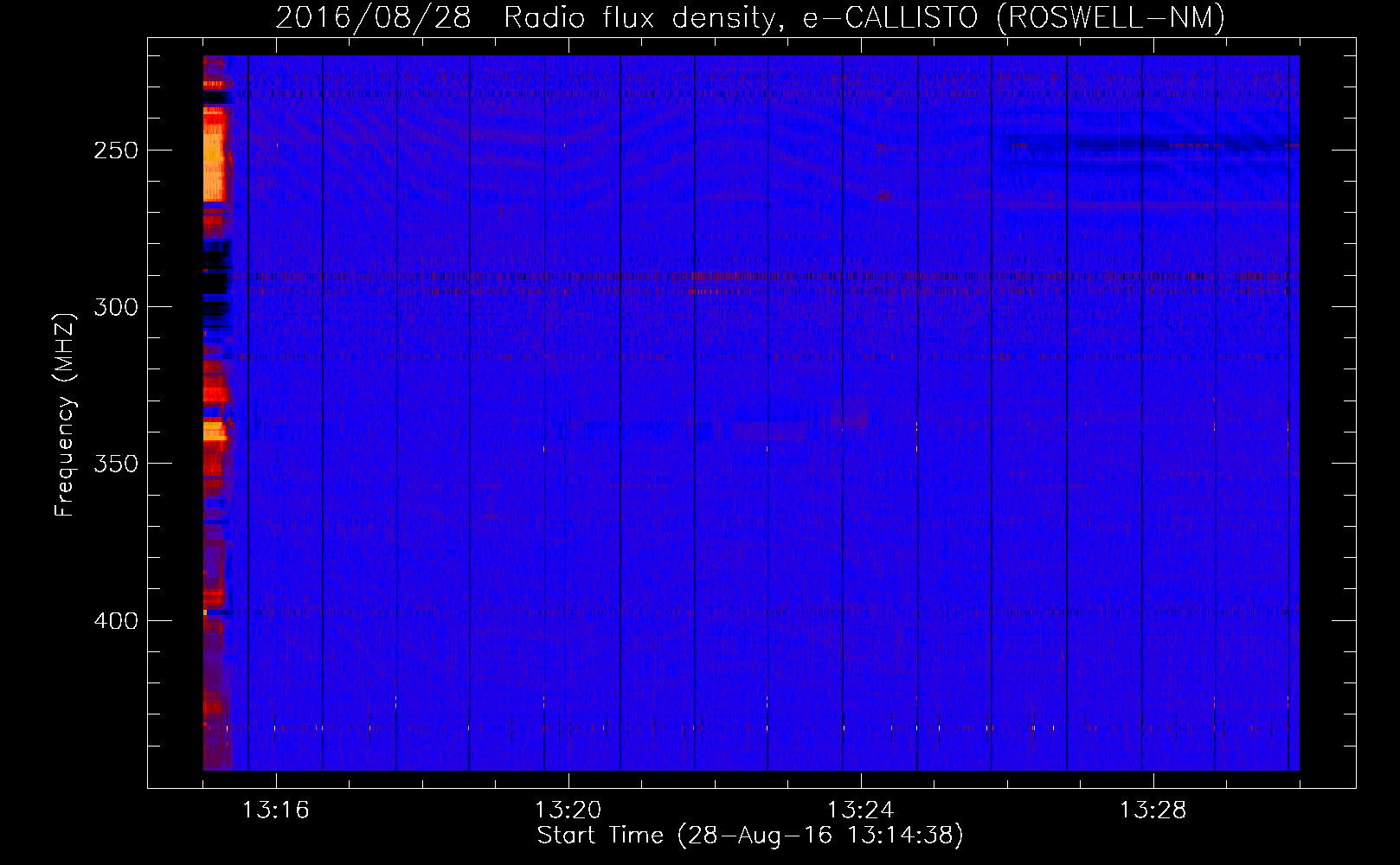Select the Frequency (MHZ) axis label
This screenshot has height=865, width=1400.
pyautogui.click(x=65, y=414)
